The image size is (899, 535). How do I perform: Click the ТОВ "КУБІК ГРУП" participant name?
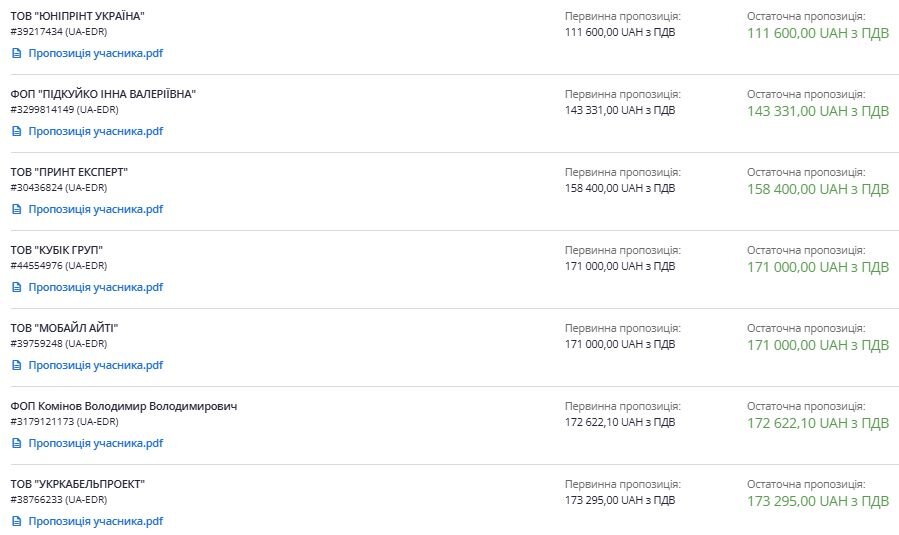coord(57,250)
